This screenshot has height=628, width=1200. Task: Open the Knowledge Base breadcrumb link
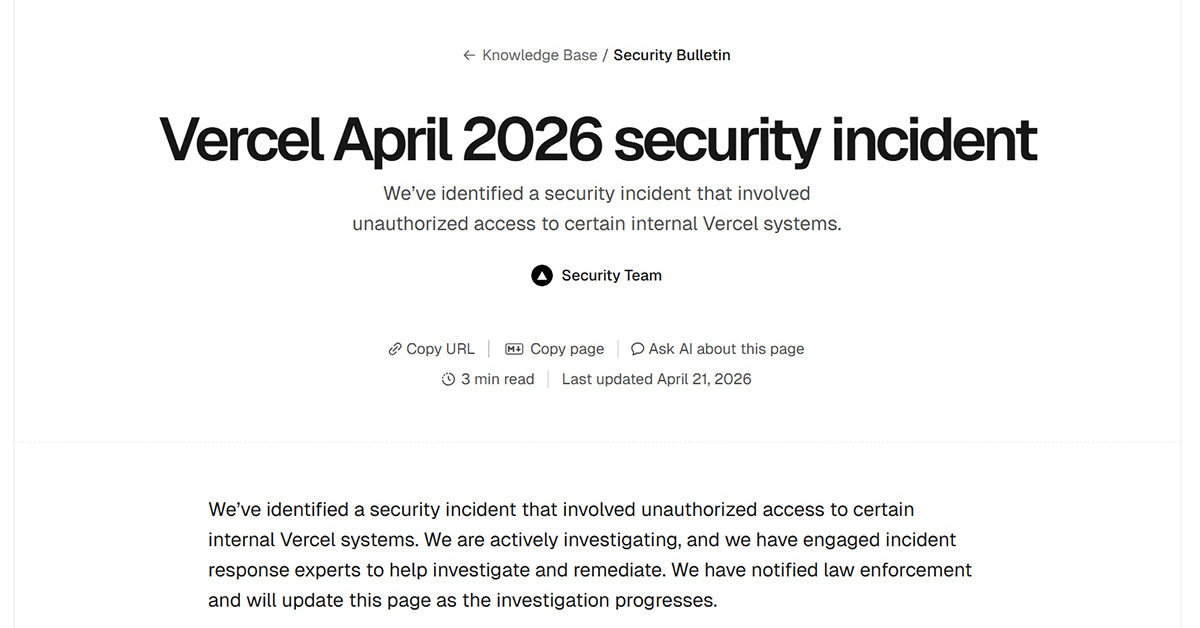point(539,56)
